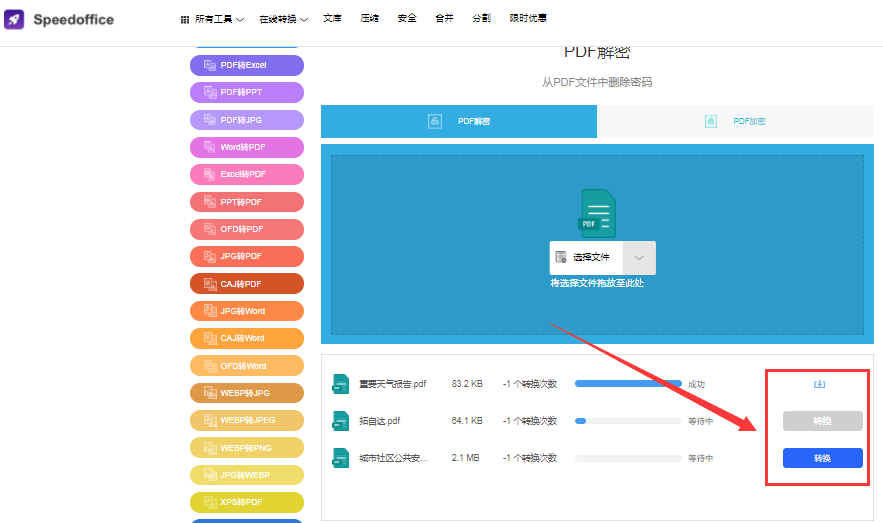The width and height of the screenshot is (883, 523).
Task: Click the 成功 status label
Action: (x=697, y=385)
